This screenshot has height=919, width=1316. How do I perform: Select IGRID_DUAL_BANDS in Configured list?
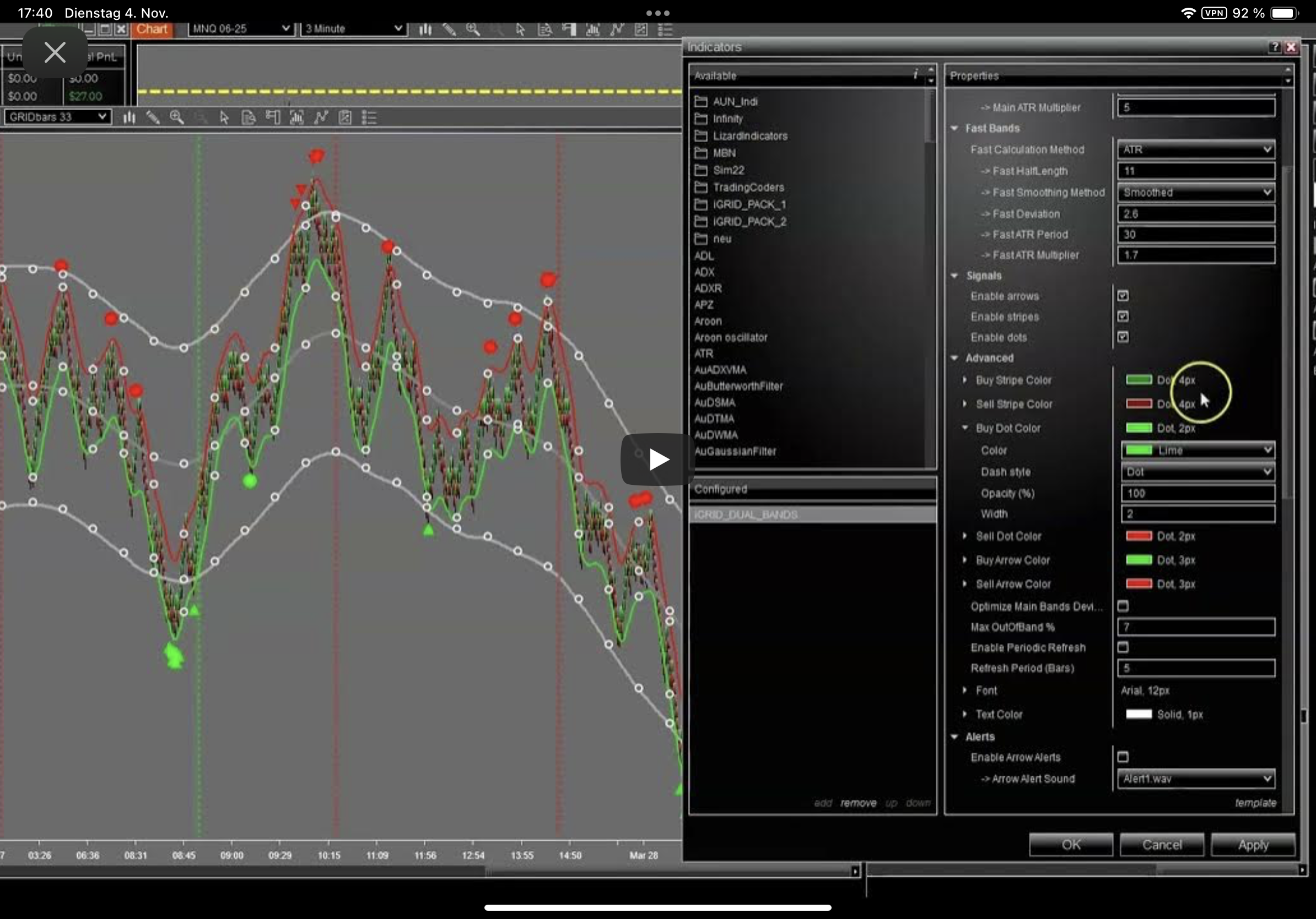pos(746,515)
